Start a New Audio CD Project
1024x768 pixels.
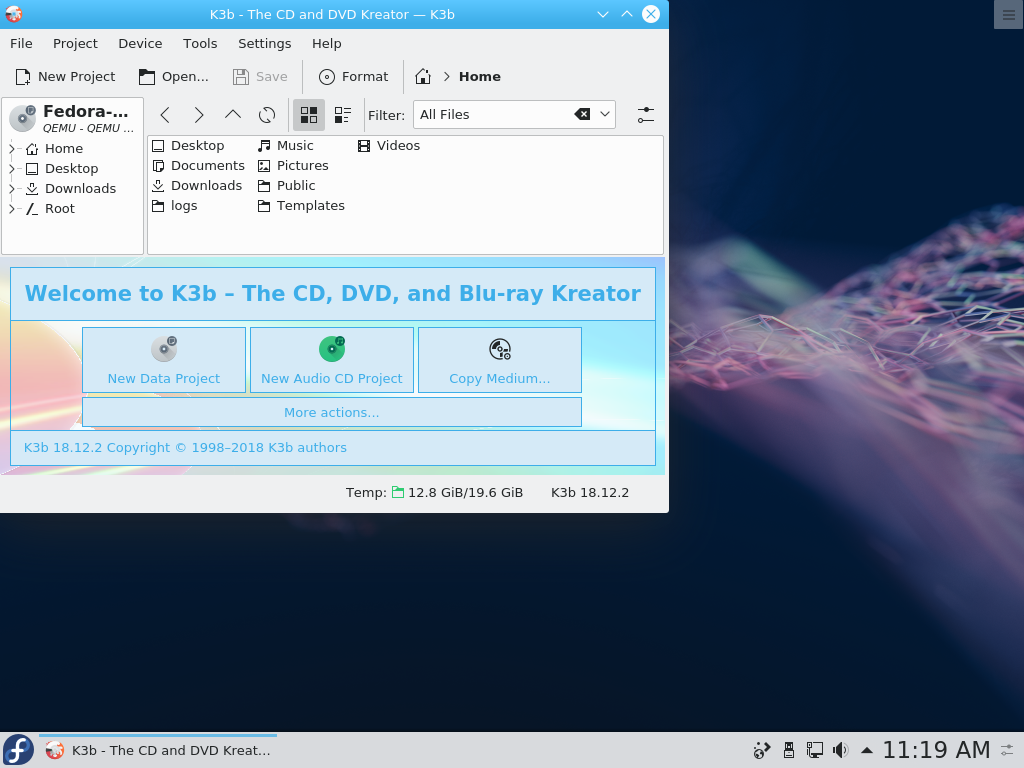click(x=332, y=360)
